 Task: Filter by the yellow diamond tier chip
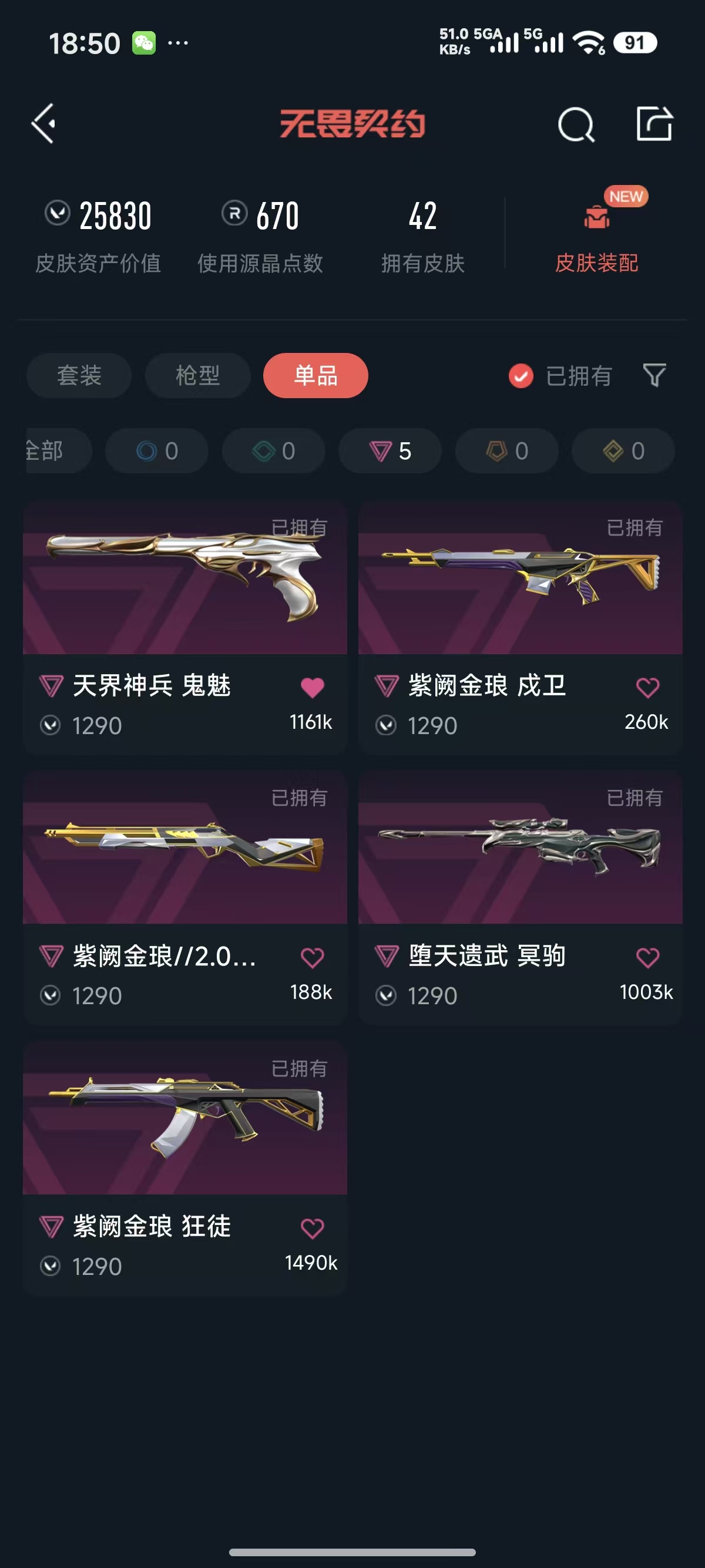623,451
